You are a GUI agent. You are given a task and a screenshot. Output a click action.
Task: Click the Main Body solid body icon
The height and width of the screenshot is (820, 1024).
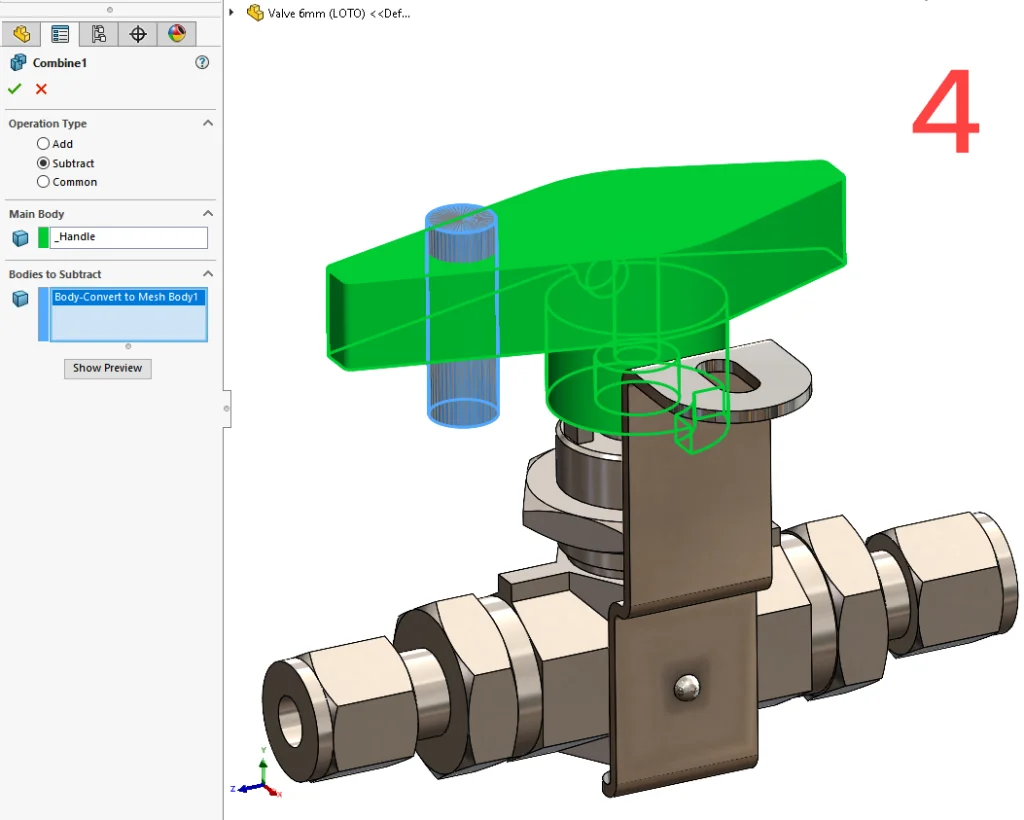click(x=20, y=238)
